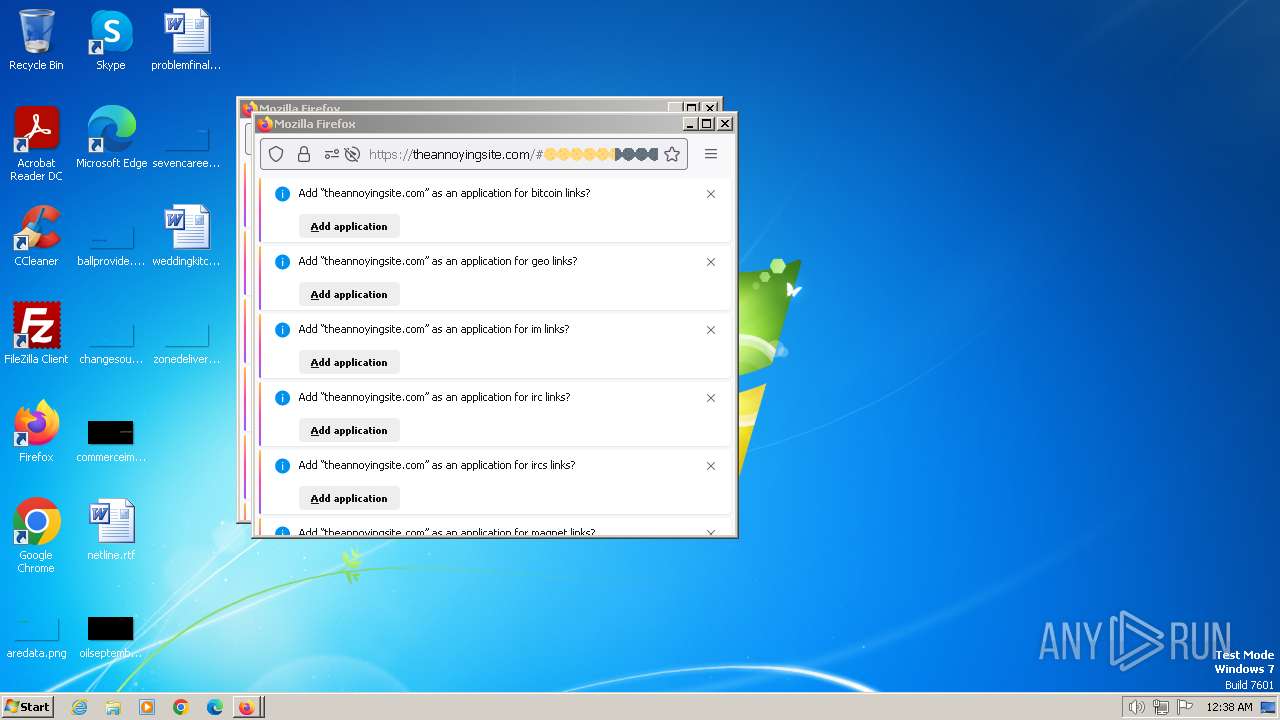Screen dimensions: 1280x720
Task: Click the 12:38 AM clock
Action: click(x=1229, y=707)
